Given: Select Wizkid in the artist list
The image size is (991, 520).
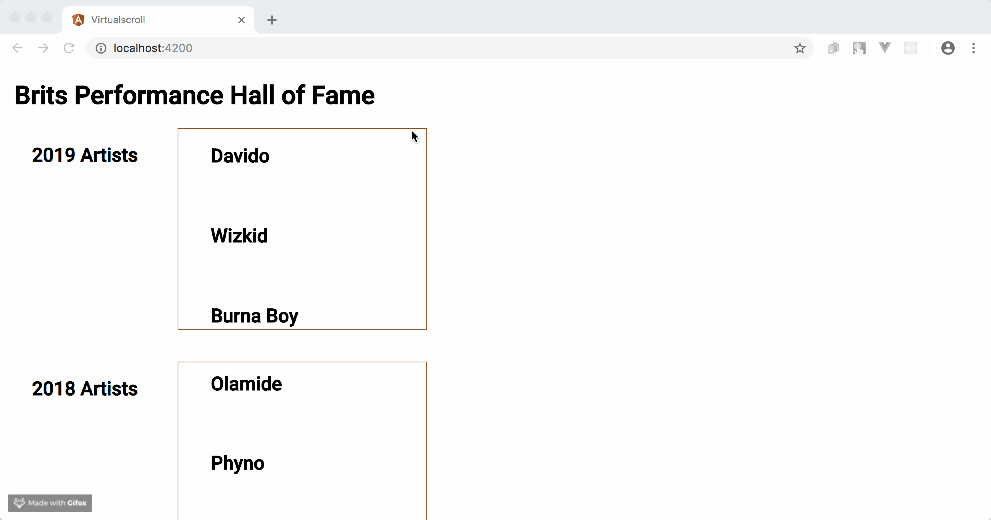Looking at the screenshot, I should pyautogui.click(x=239, y=236).
